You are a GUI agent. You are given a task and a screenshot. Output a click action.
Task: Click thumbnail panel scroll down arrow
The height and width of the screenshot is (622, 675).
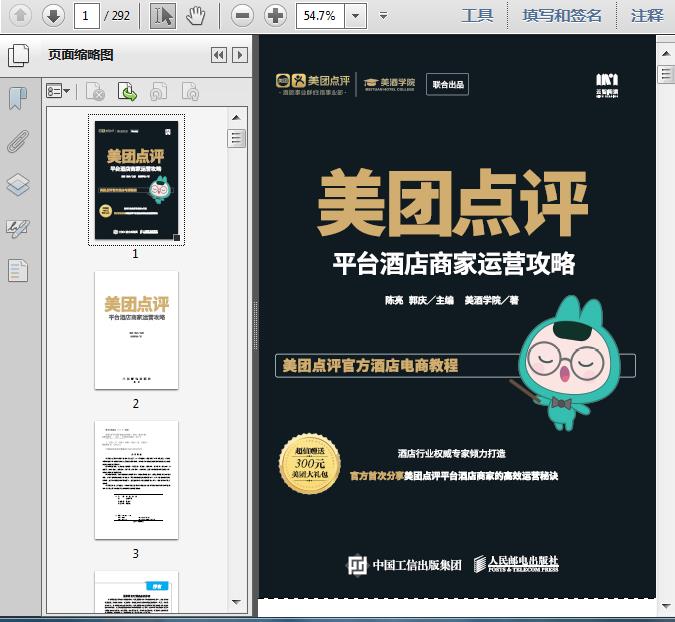pyautogui.click(x=236, y=602)
